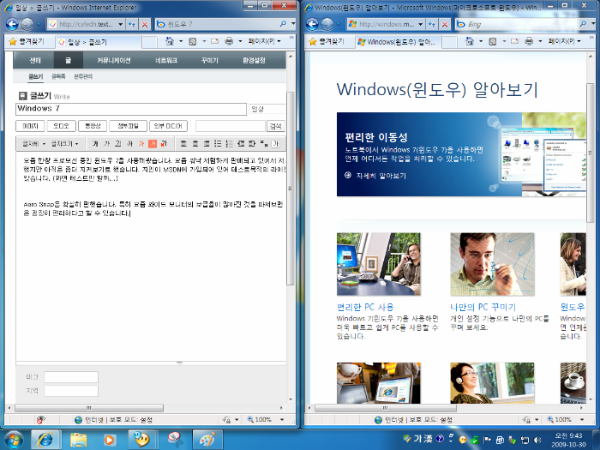Decrease indent in the editor toolbar
Image resolution: width=600 pixels, height=450 pixels.
point(241,143)
